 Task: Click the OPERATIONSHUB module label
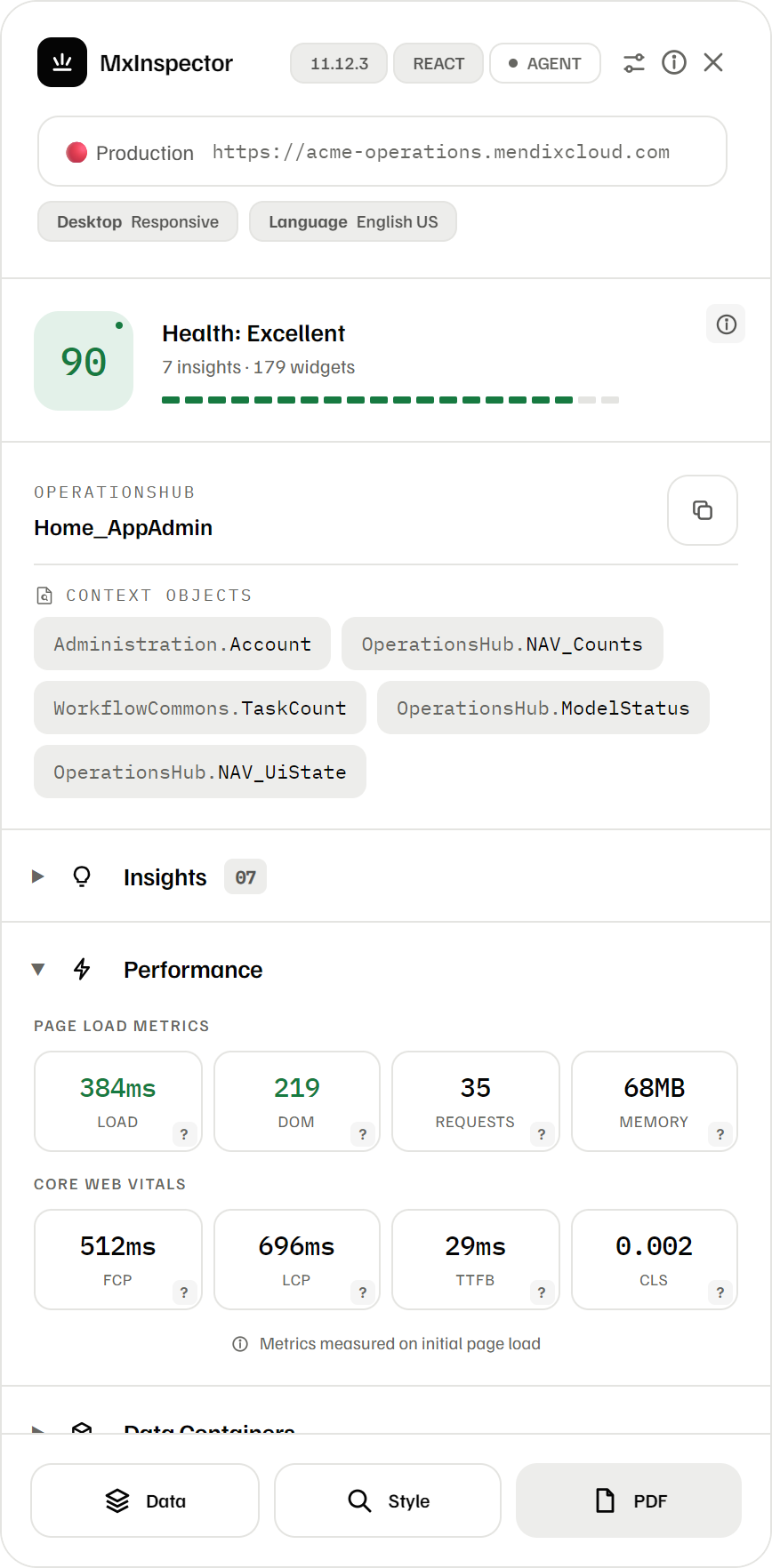pos(115,492)
